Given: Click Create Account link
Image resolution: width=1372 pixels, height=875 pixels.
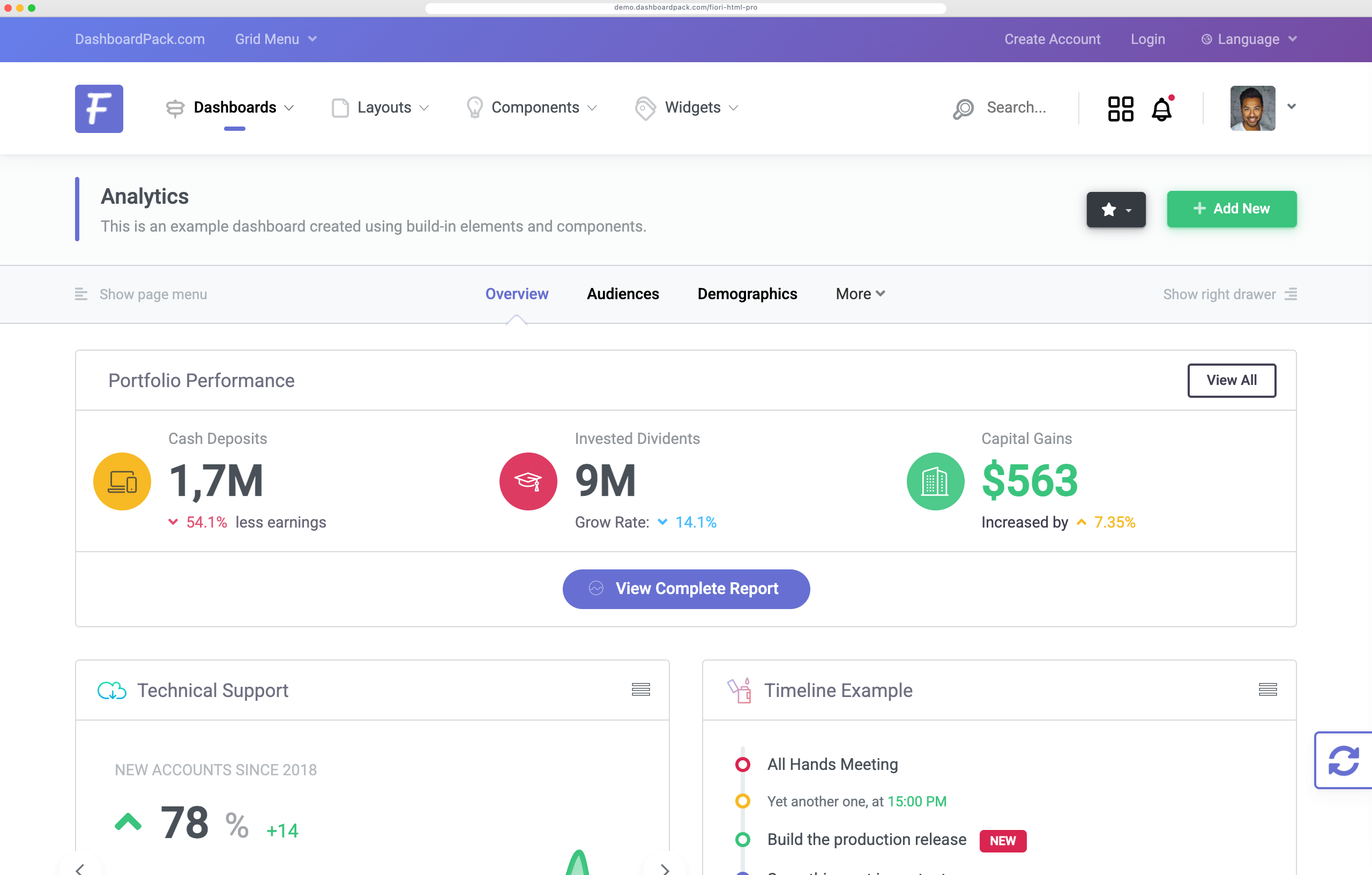Looking at the screenshot, I should tap(1052, 39).
